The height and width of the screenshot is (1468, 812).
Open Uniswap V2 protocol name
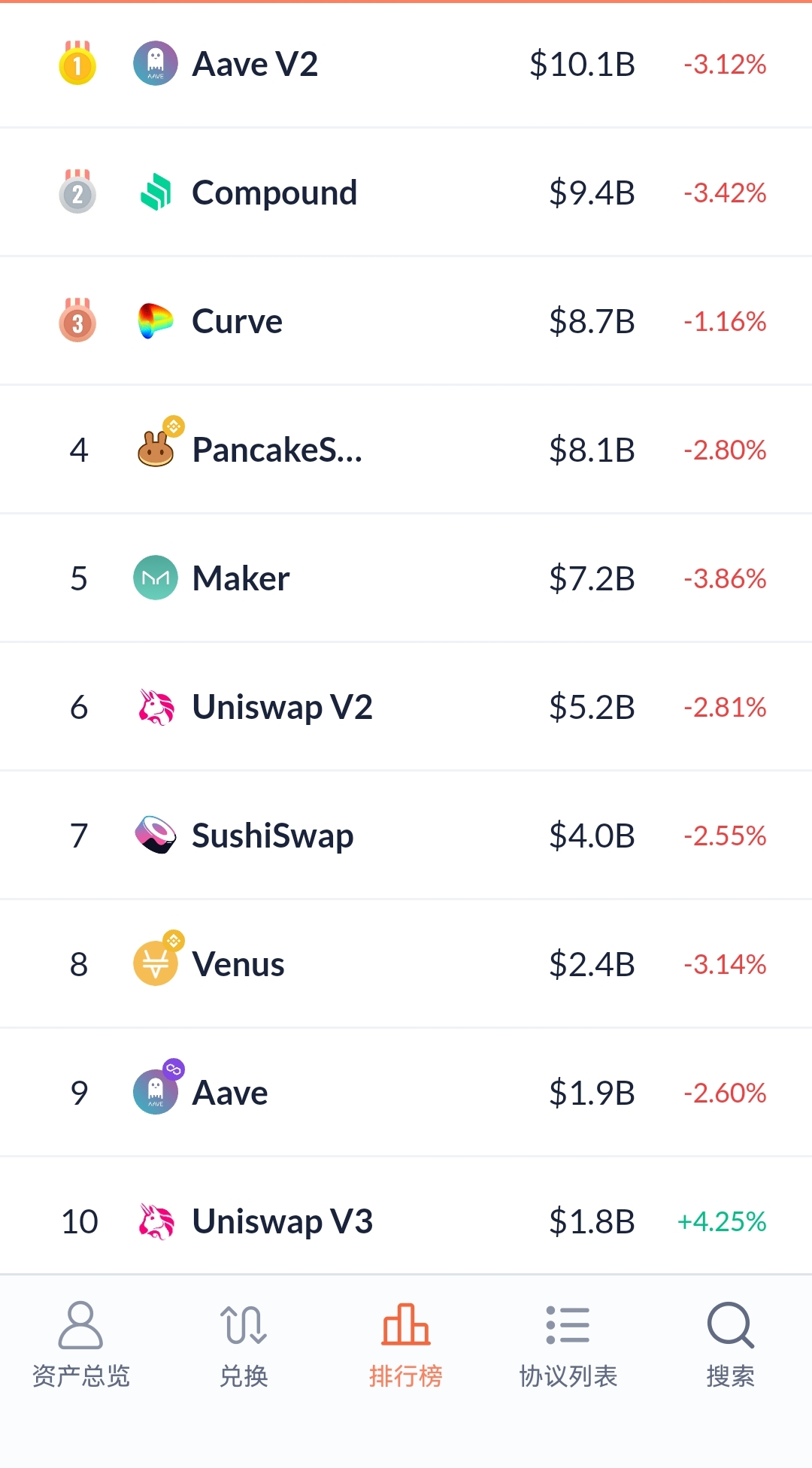[x=282, y=707]
